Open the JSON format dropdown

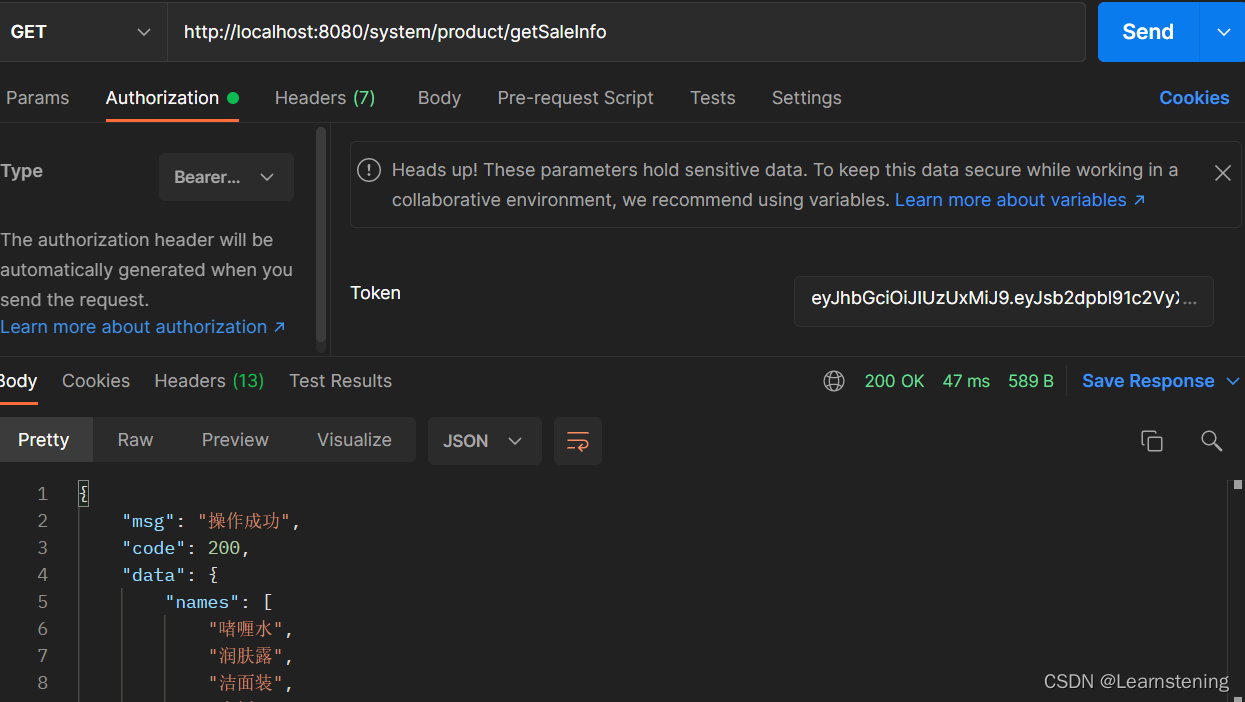tap(485, 441)
